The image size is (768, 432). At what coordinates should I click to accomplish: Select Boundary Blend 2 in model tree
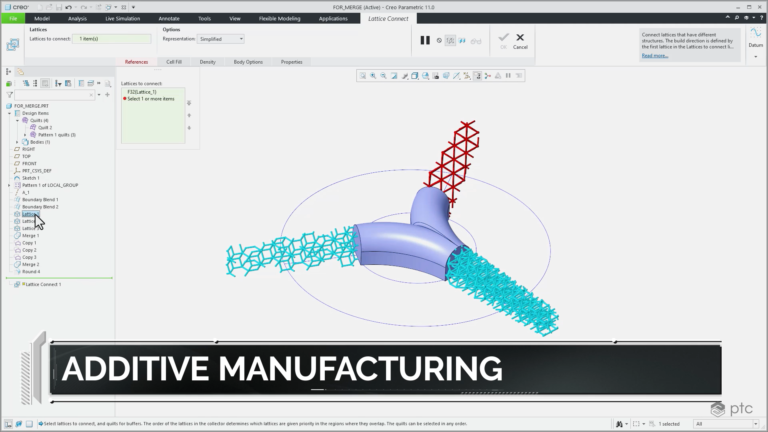point(40,207)
